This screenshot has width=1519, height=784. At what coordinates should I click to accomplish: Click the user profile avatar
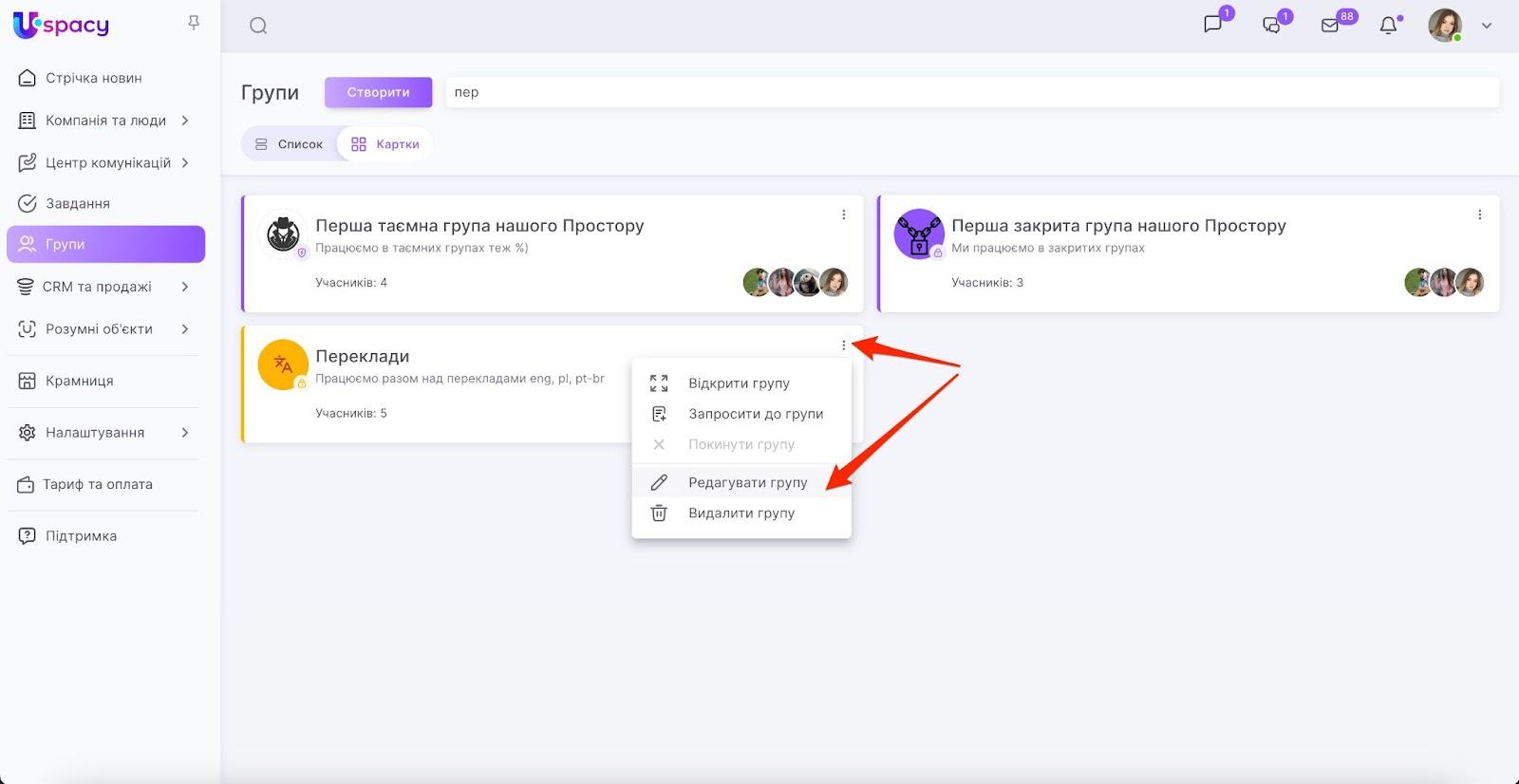[1445, 26]
